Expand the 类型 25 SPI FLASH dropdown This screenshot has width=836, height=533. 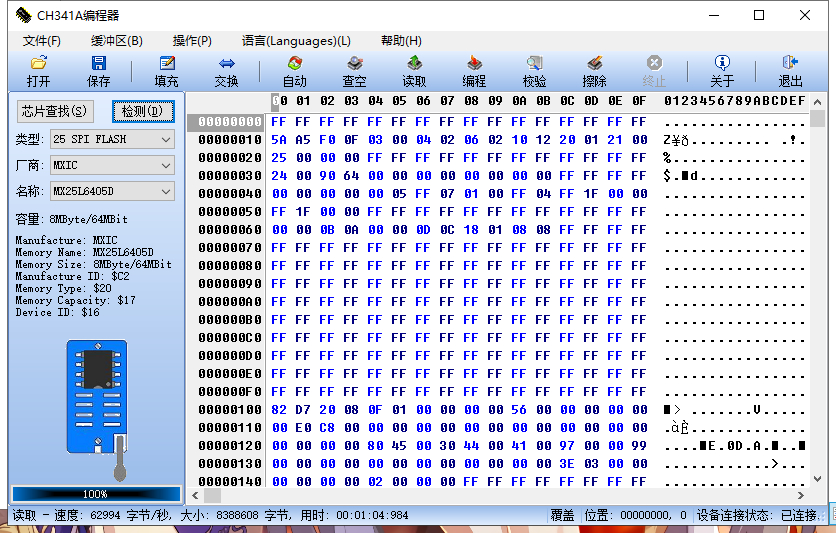pyautogui.click(x=166, y=140)
